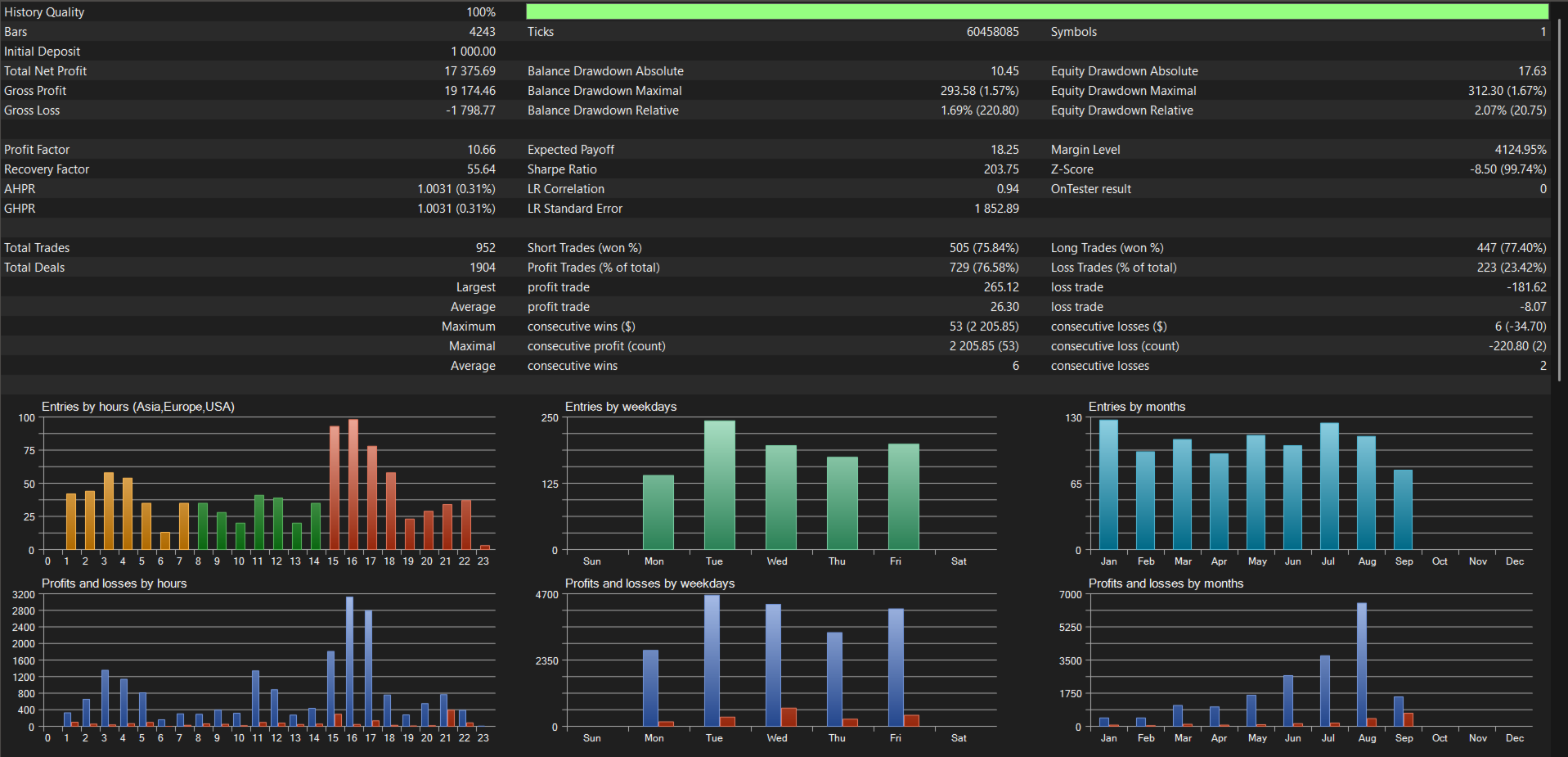
Task: Click the hour-17 blue bar in Profits by hours
Action: tap(368, 669)
